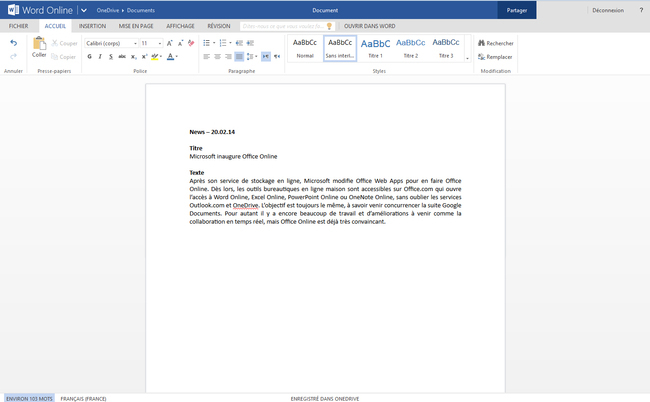Open the FICHIER tab
The height and width of the screenshot is (402, 650).
pos(19,26)
